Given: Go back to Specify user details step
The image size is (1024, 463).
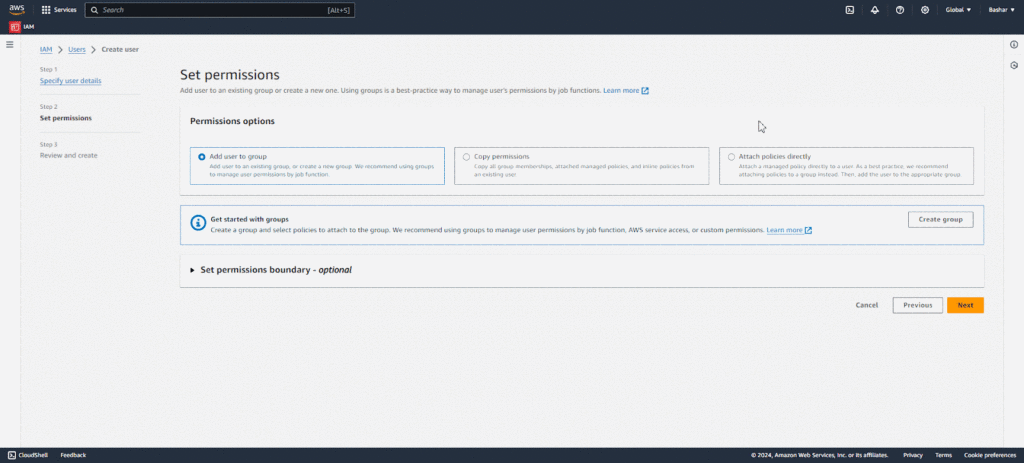Looking at the screenshot, I should point(70,81).
